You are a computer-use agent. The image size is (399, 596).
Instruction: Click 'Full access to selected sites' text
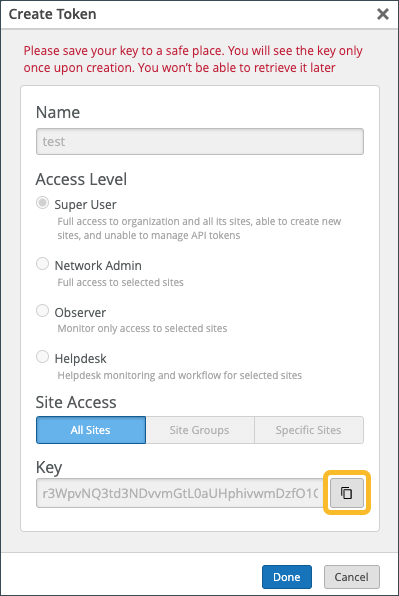[120, 282]
